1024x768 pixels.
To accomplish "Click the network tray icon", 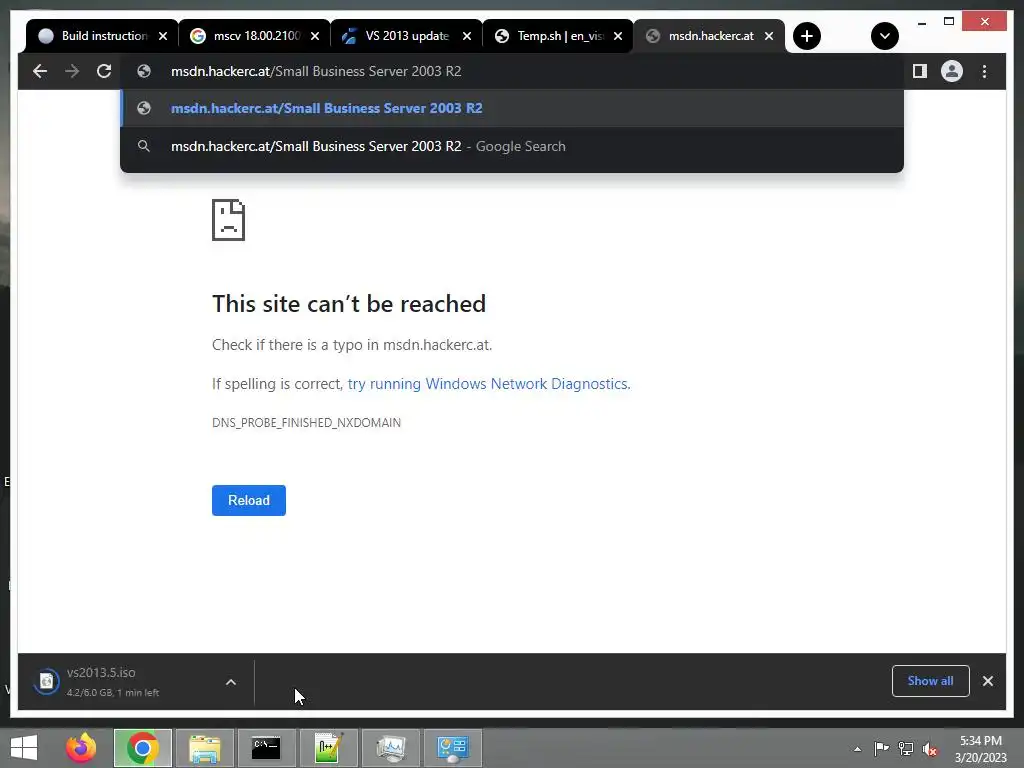I will 906,748.
